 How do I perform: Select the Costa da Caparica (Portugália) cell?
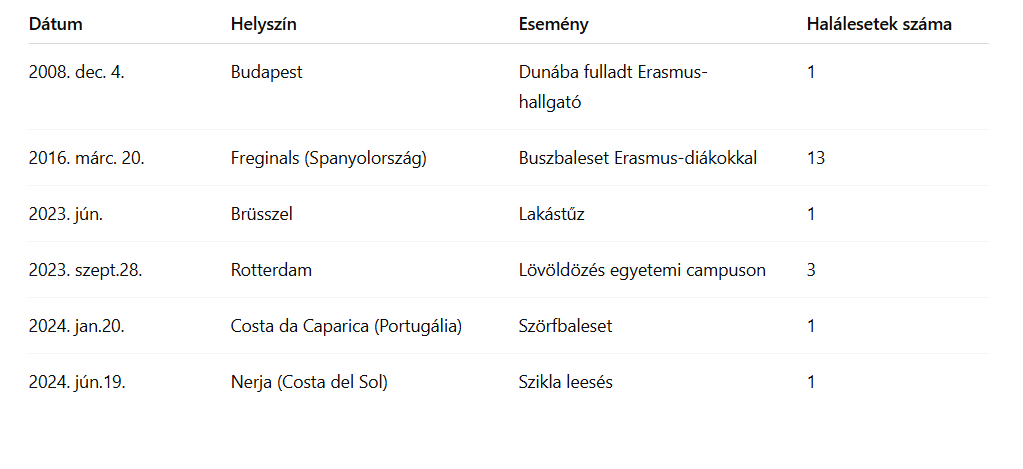(x=346, y=326)
